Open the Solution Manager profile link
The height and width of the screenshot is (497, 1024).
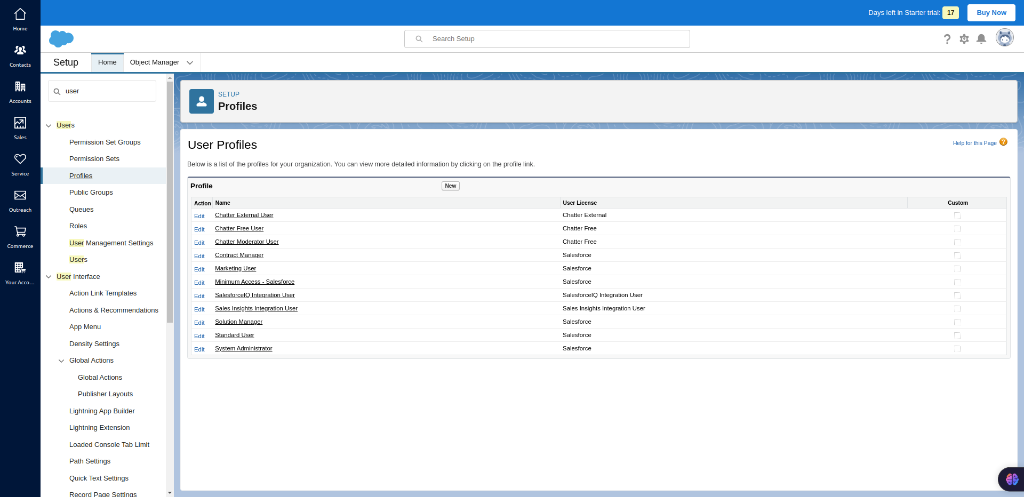point(238,322)
